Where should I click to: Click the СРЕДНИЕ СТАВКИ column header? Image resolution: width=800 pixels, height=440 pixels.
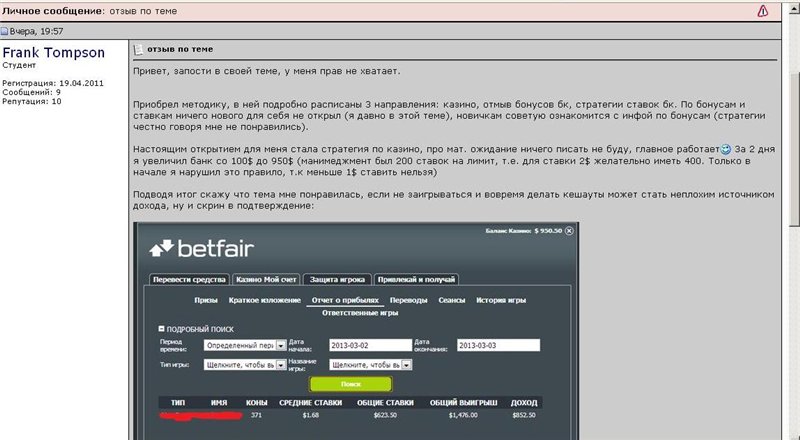(x=311, y=403)
